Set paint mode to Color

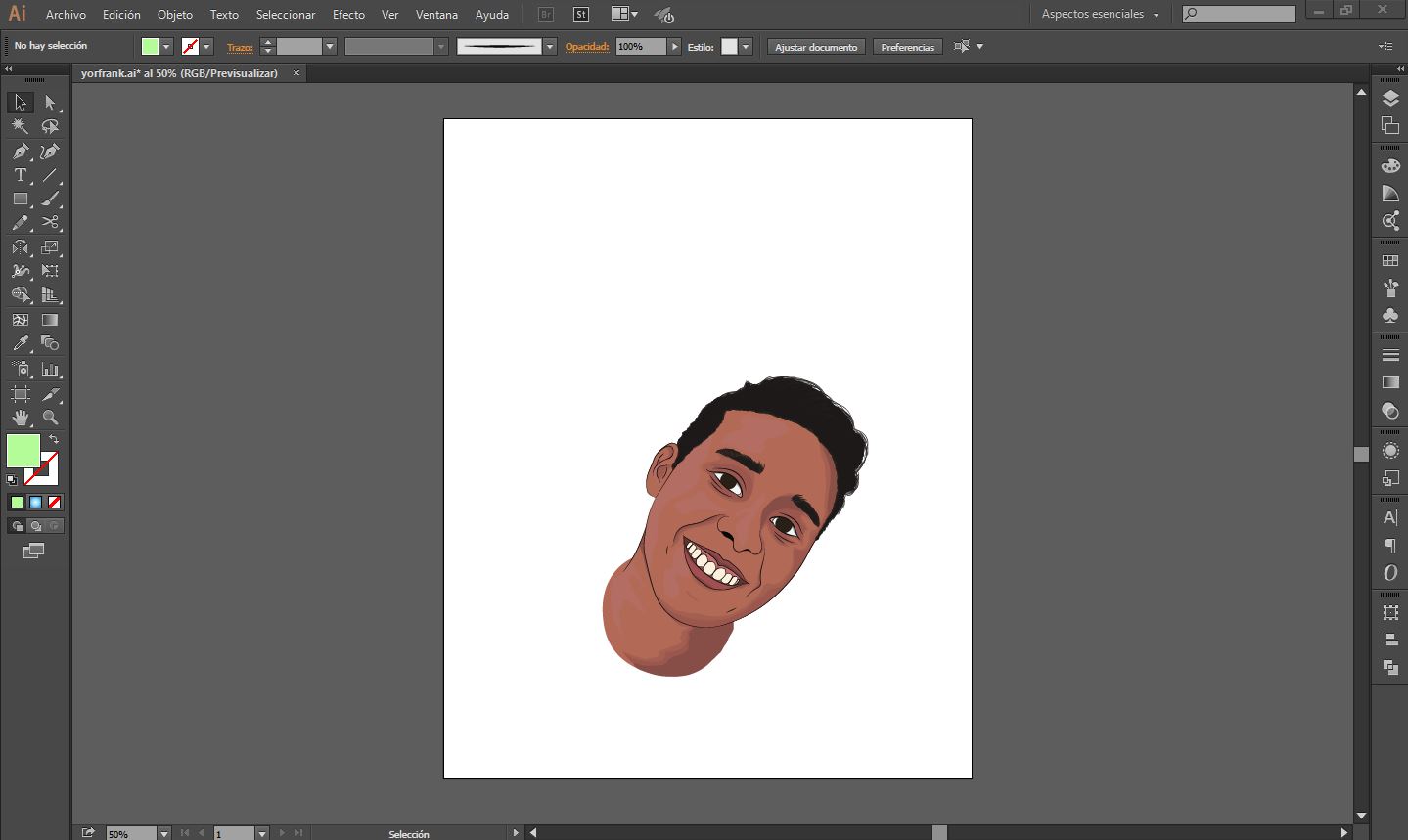(x=17, y=503)
